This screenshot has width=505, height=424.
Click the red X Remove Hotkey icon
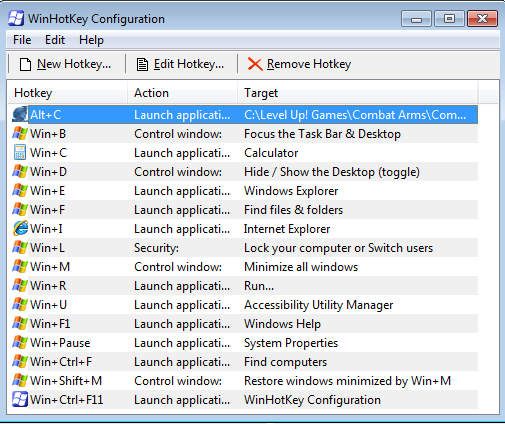coord(255,64)
